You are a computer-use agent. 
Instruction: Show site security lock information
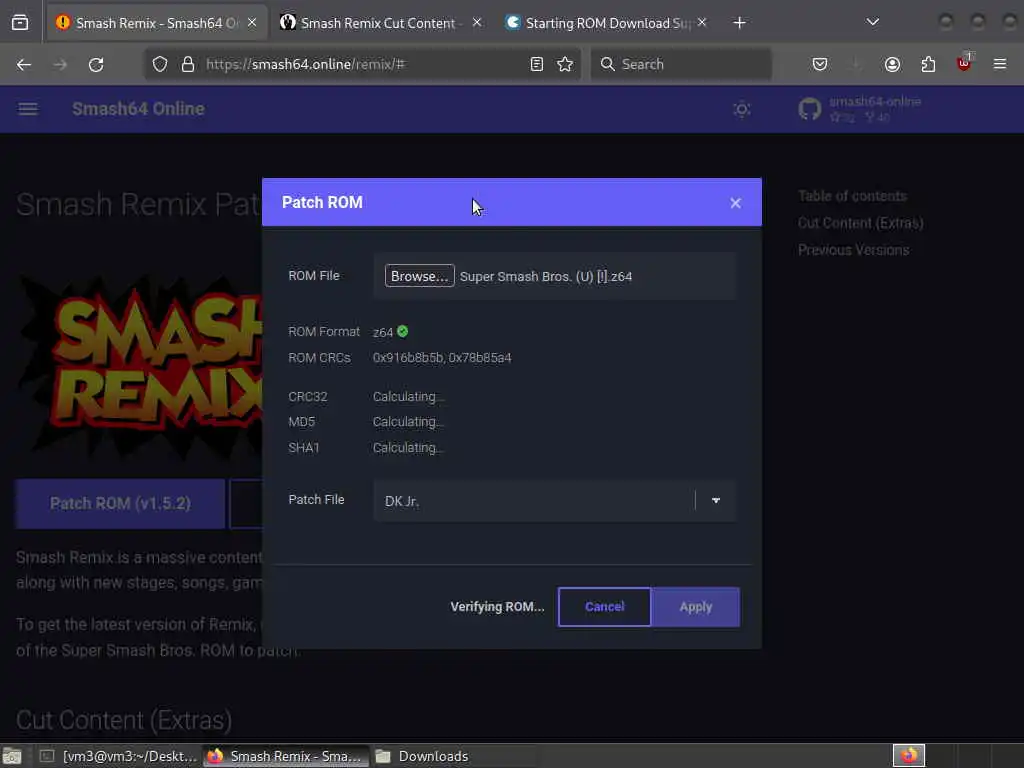(188, 65)
